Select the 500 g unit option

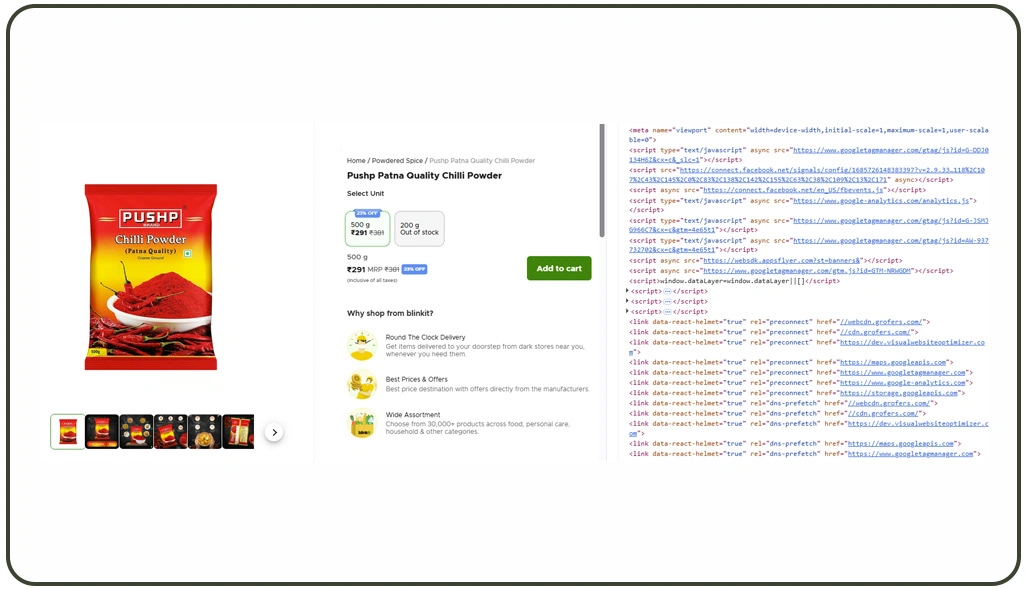click(368, 228)
